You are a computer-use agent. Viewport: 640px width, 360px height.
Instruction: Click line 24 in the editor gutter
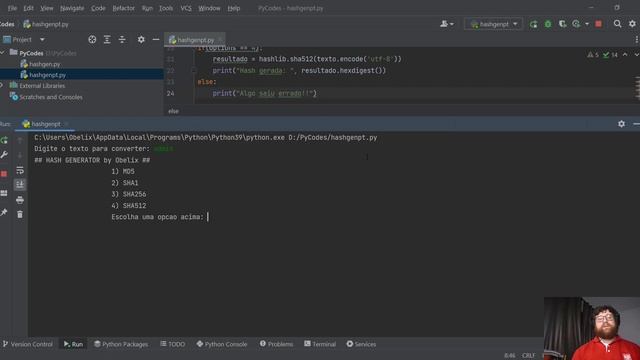170,93
